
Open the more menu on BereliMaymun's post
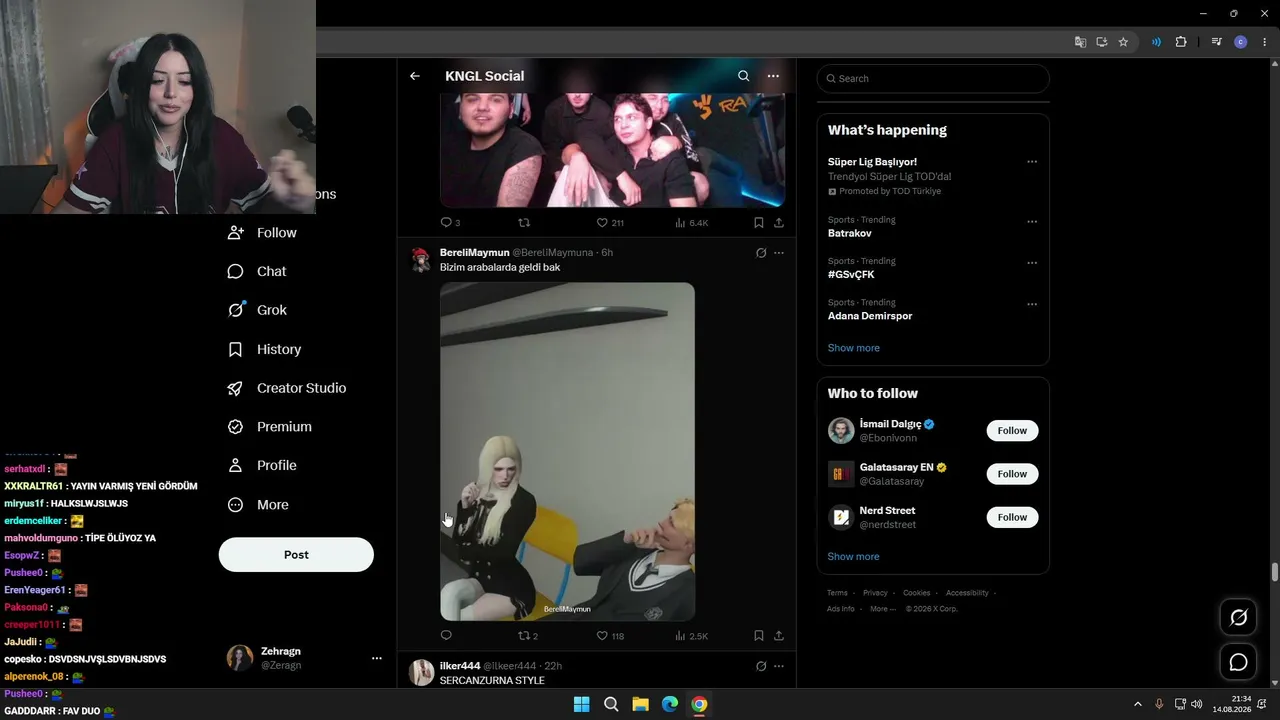[x=779, y=253]
